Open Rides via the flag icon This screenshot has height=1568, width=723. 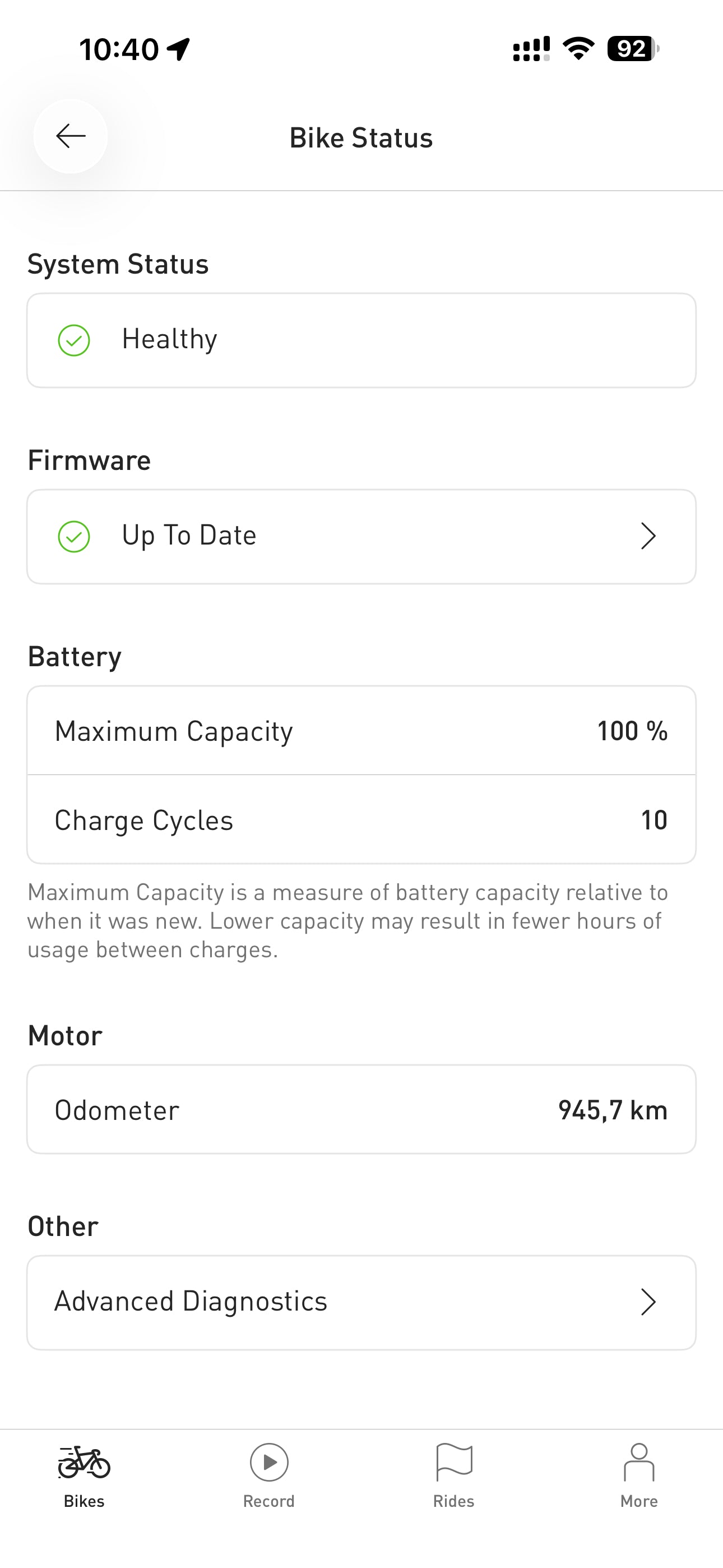[454, 1462]
